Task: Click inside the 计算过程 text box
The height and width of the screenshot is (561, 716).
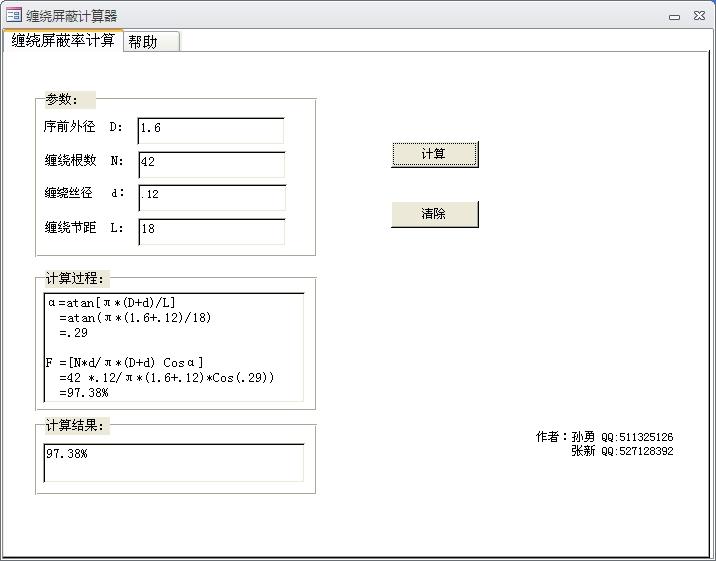Action: pos(174,347)
